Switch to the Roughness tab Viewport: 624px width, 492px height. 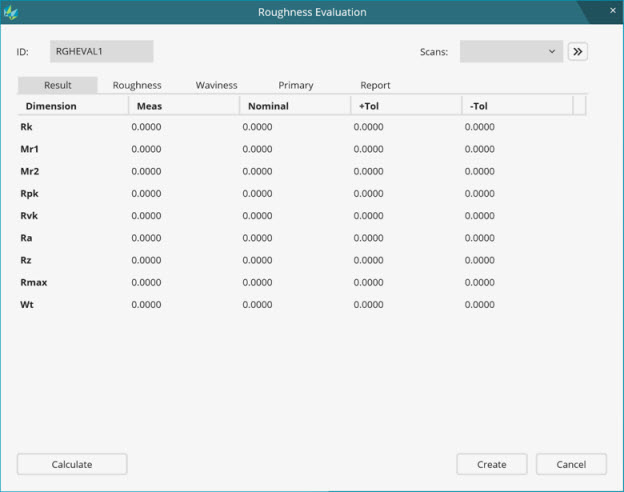pos(137,85)
